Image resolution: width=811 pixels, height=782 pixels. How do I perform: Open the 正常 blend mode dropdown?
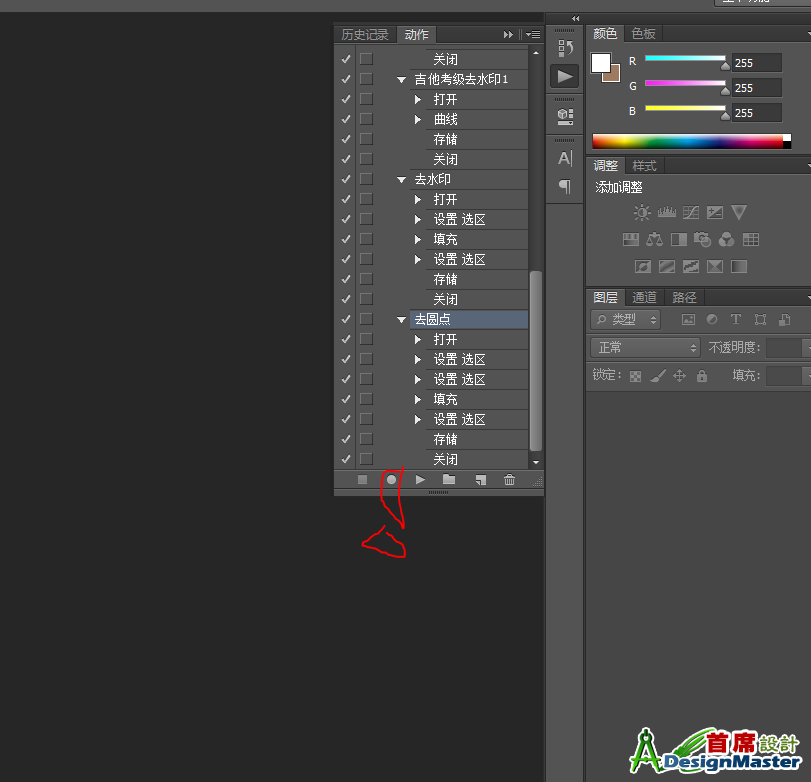click(x=645, y=348)
